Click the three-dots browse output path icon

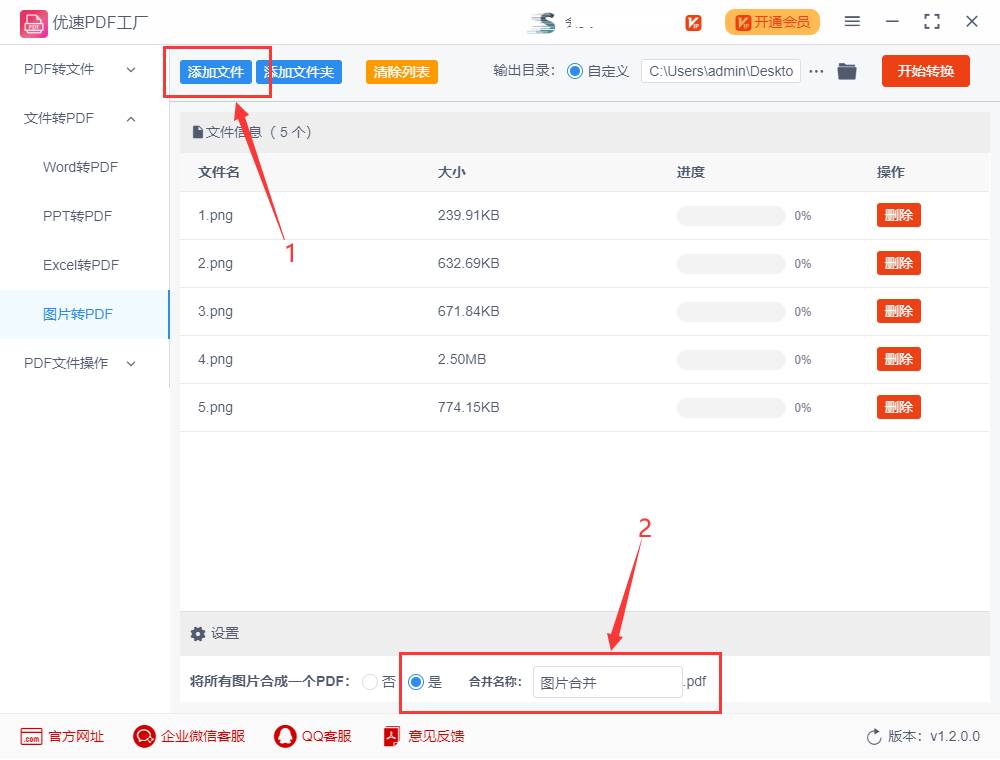816,71
